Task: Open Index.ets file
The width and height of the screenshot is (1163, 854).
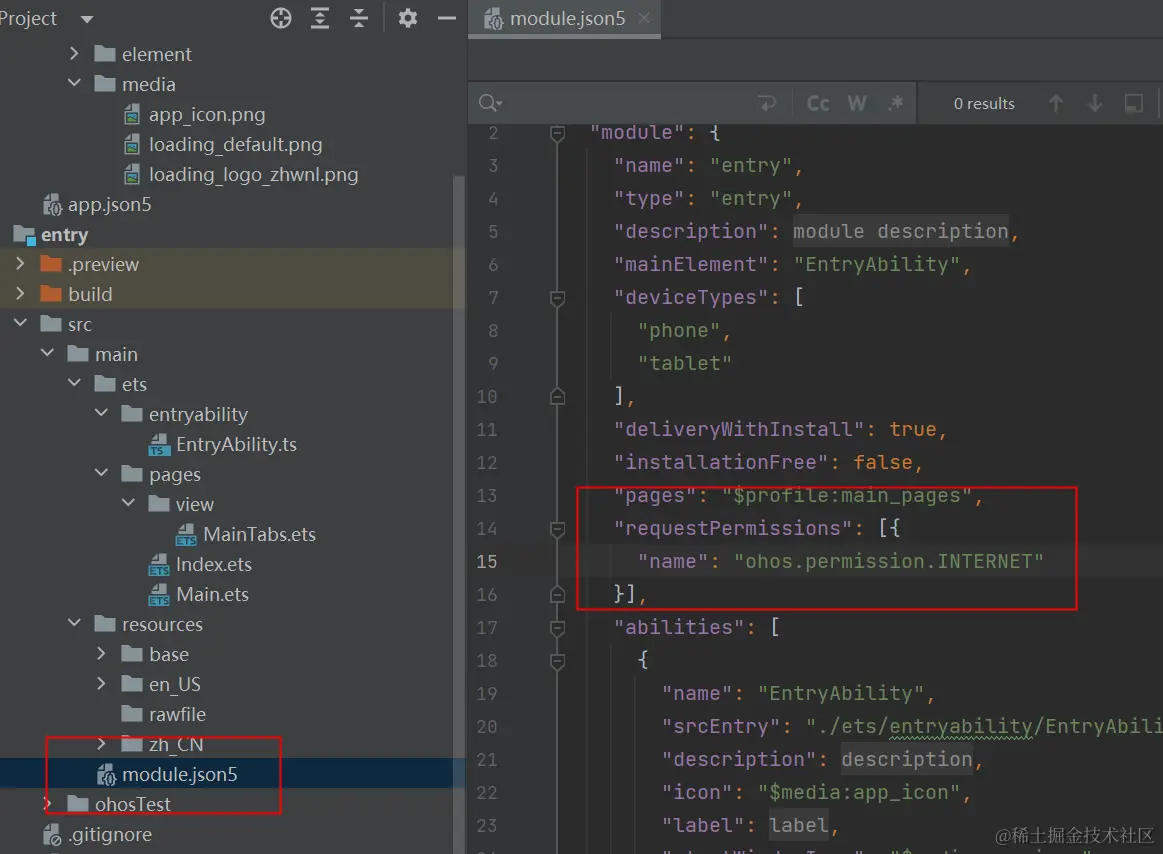Action: (213, 564)
